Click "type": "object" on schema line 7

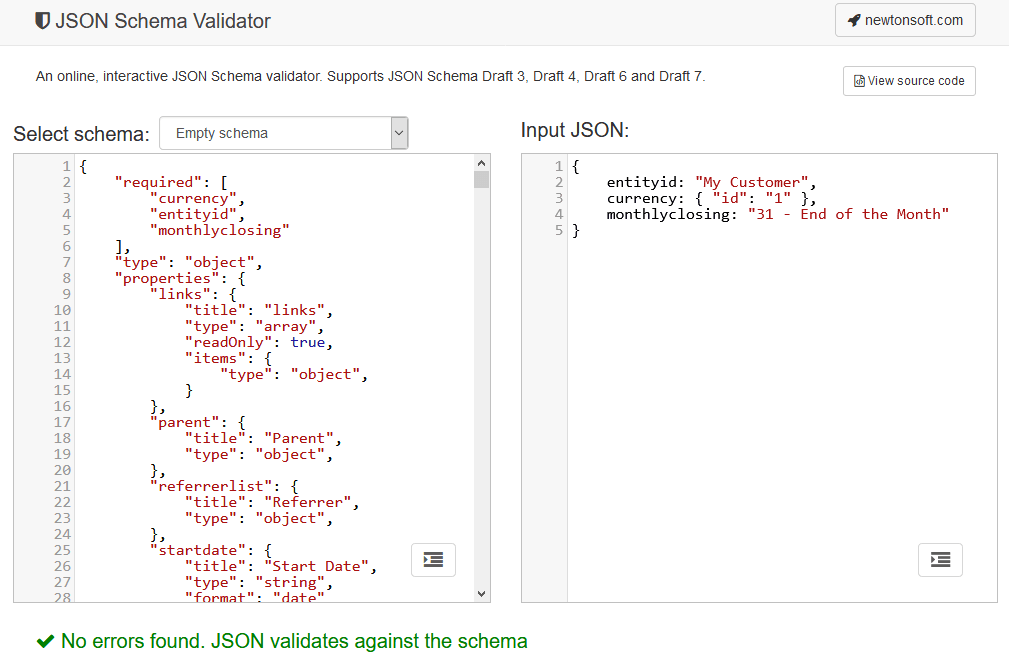pyautogui.click(x=188, y=263)
